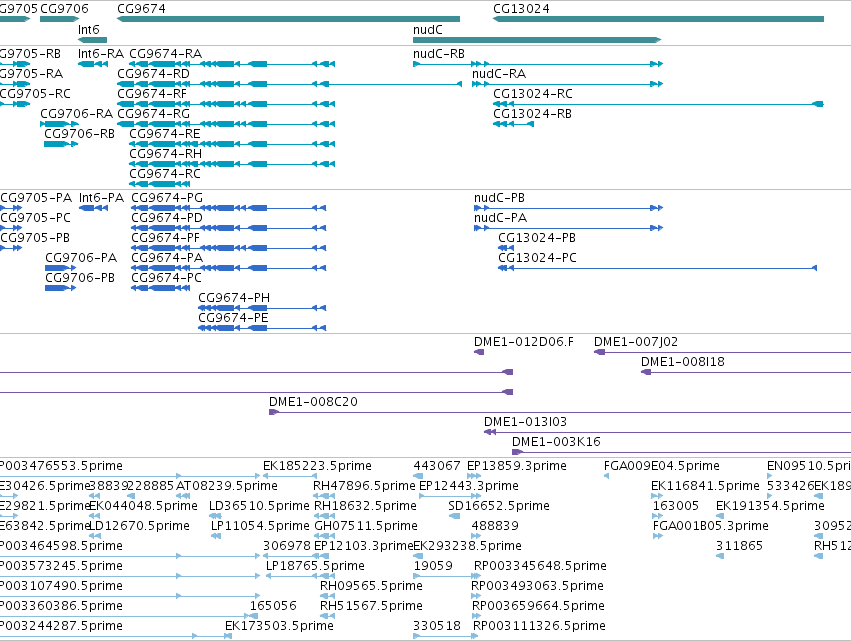Click the Int6-PA protein label
The width and height of the screenshot is (851, 641).
pos(101,198)
